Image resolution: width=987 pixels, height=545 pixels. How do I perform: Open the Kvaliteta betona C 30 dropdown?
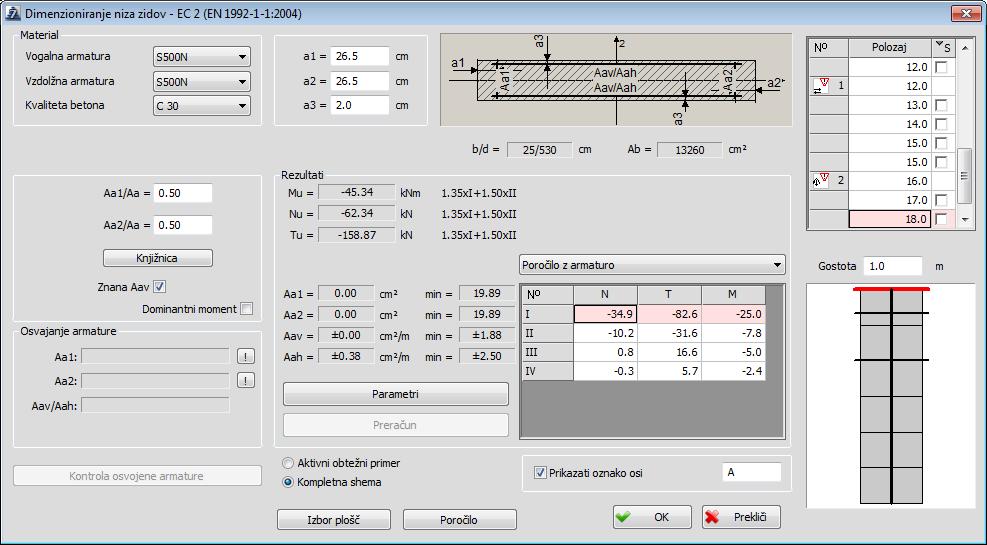click(x=201, y=106)
